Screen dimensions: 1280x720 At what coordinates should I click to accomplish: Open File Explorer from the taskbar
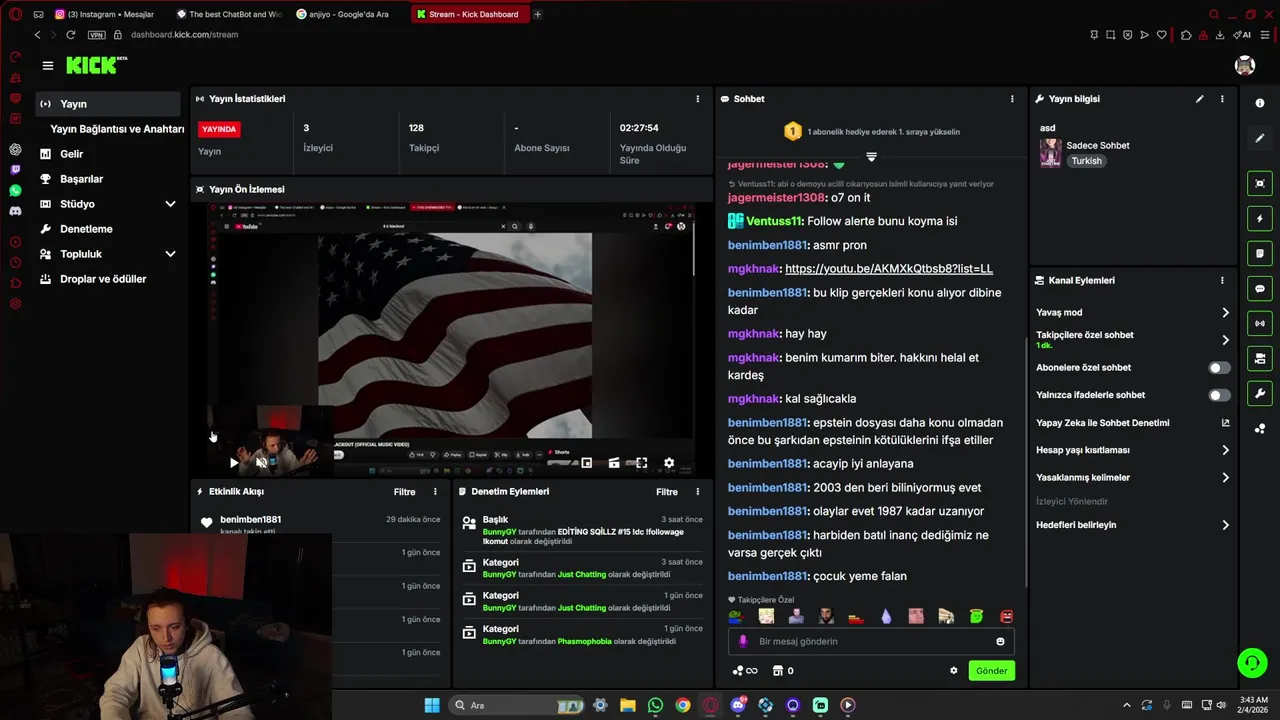pyautogui.click(x=628, y=705)
